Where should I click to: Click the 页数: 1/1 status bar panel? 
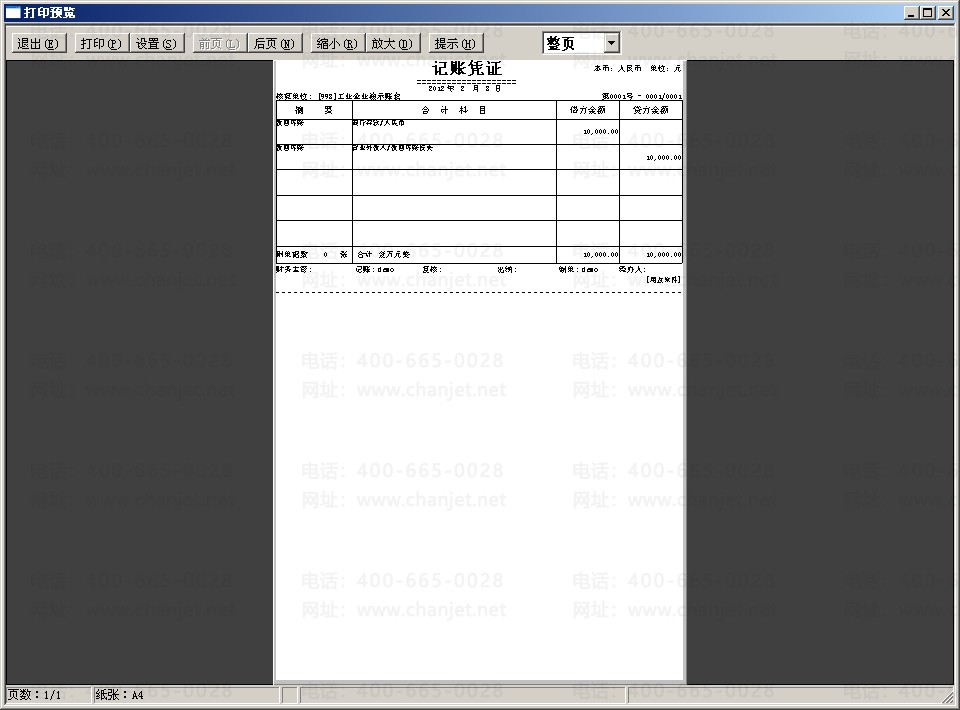45,694
